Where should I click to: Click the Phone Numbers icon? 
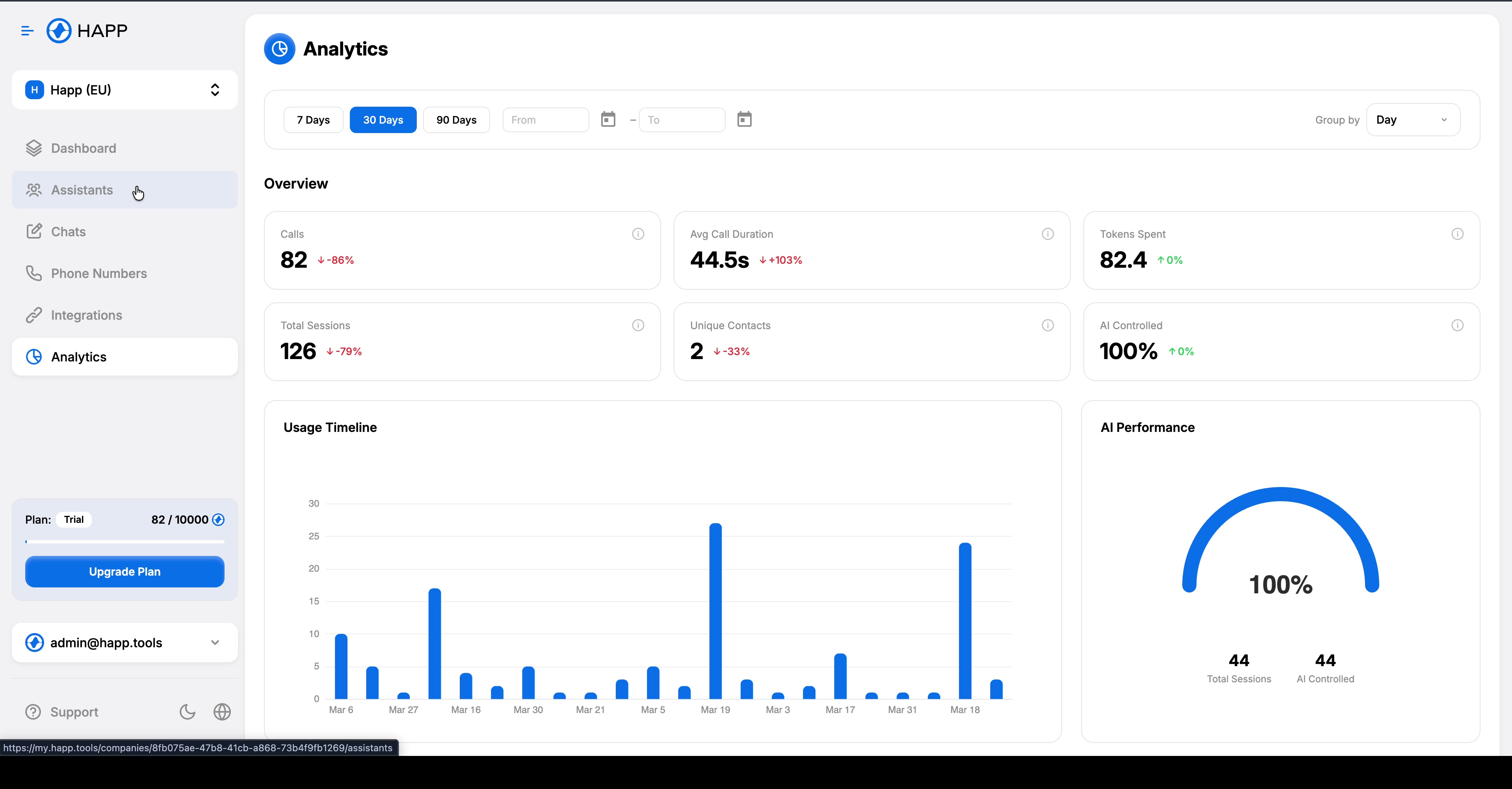click(34, 273)
